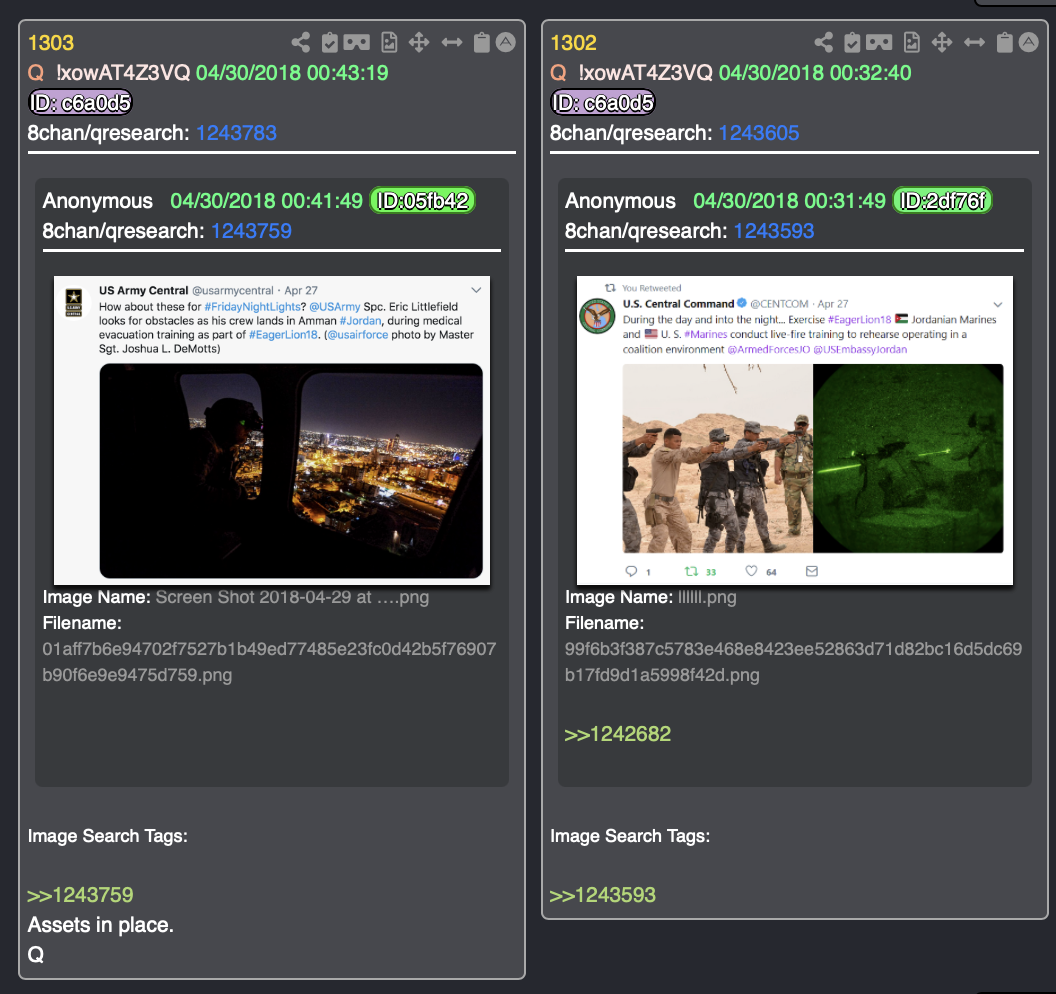Open 8chan/qresearch link 1243783
The height and width of the screenshot is (994, 1056).
pyautogui.click(x=236, y=133)
